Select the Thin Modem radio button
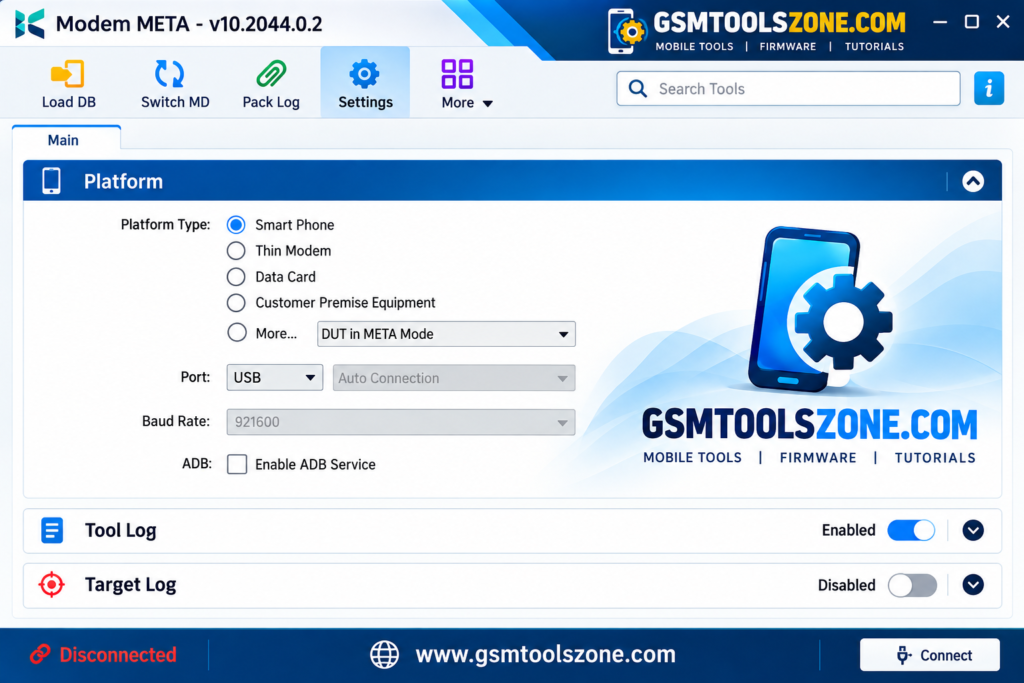 [236, 251]
